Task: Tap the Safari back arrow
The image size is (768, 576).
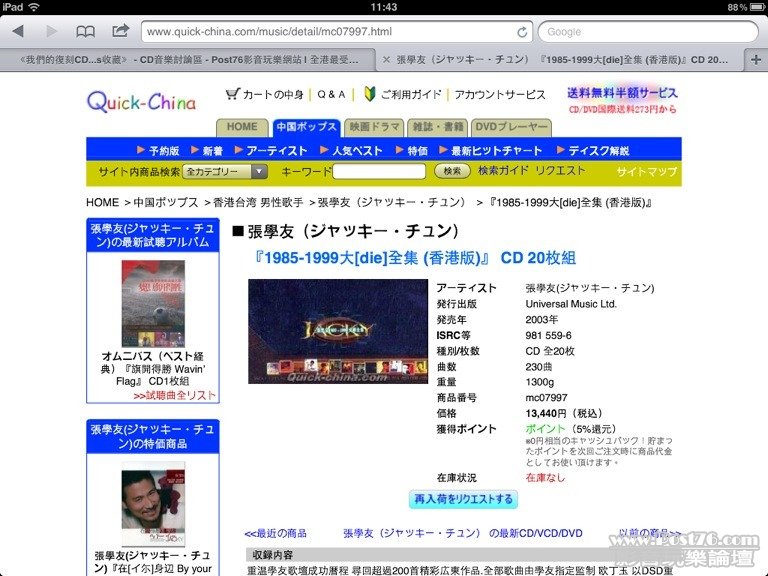Action: pos(19,32)
